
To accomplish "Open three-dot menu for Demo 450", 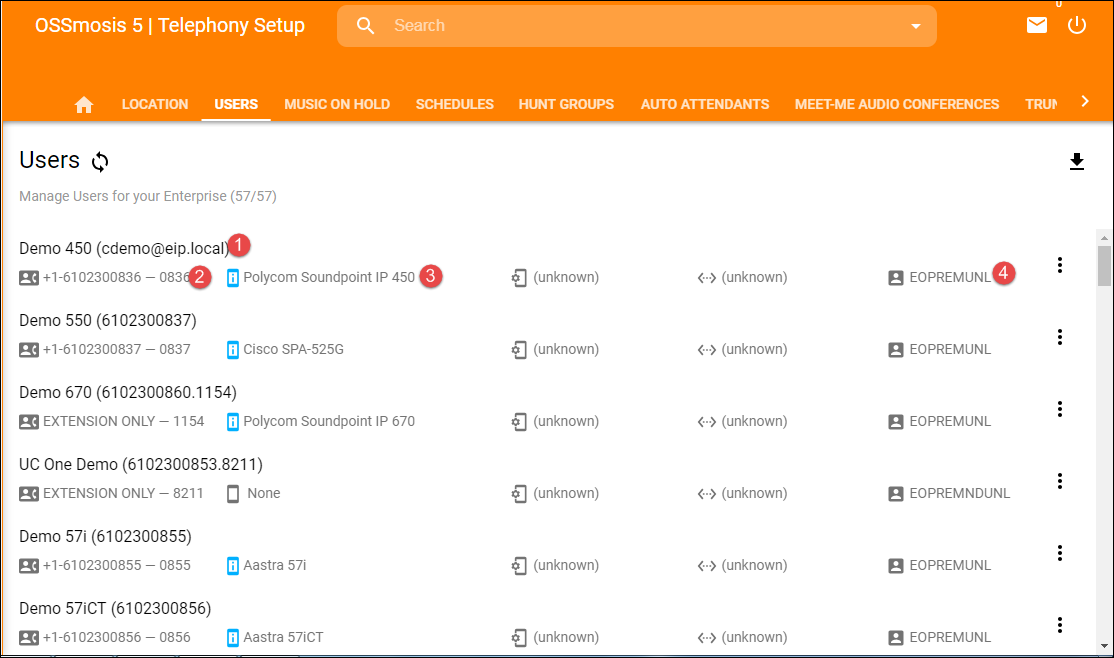I will pyautogui.click(x=1060, y=265).
